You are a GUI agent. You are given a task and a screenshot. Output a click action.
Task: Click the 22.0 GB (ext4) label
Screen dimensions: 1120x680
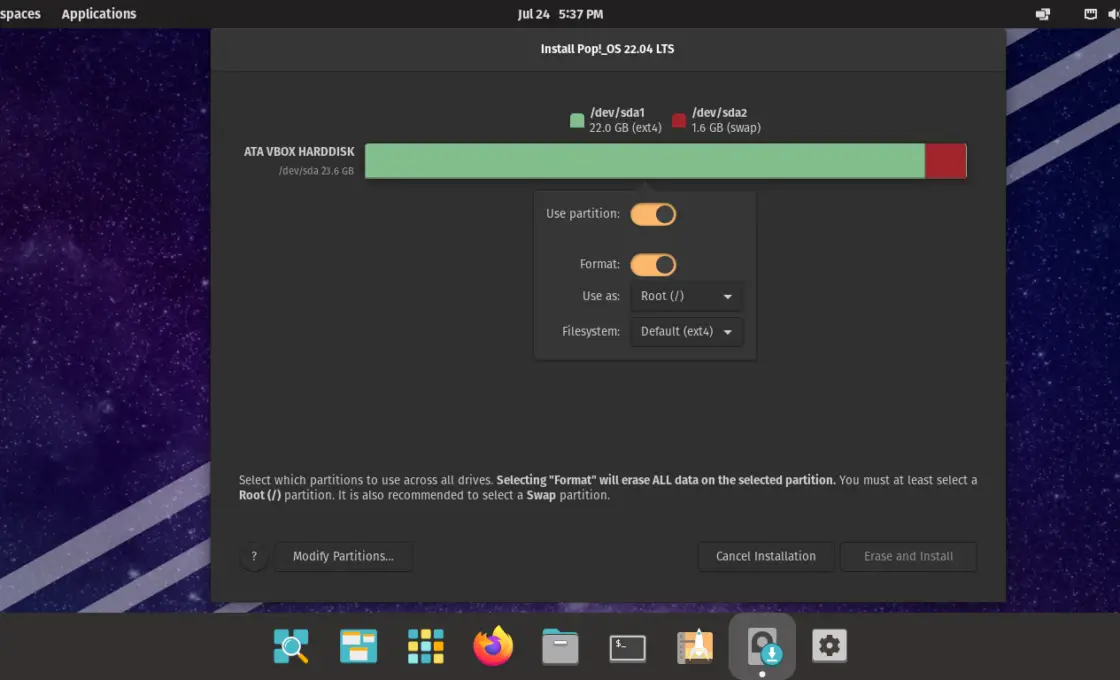pos(625,128)
